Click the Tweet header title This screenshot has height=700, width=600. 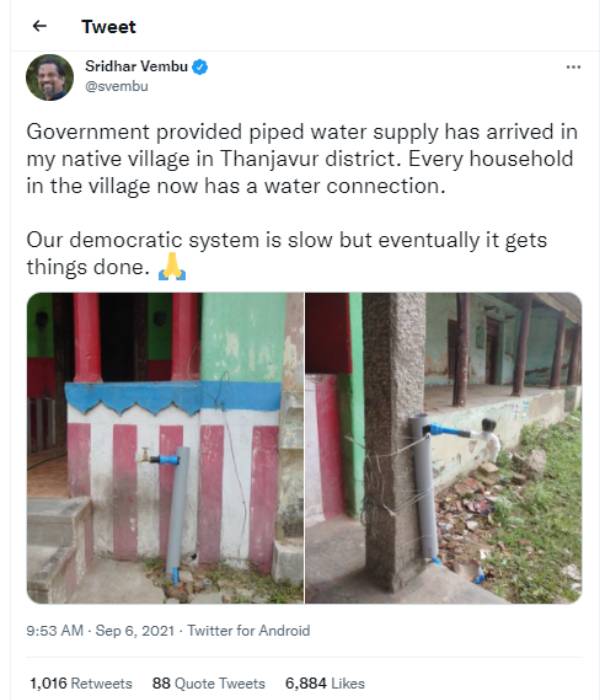pyautogui.click(x=108, y=27)
